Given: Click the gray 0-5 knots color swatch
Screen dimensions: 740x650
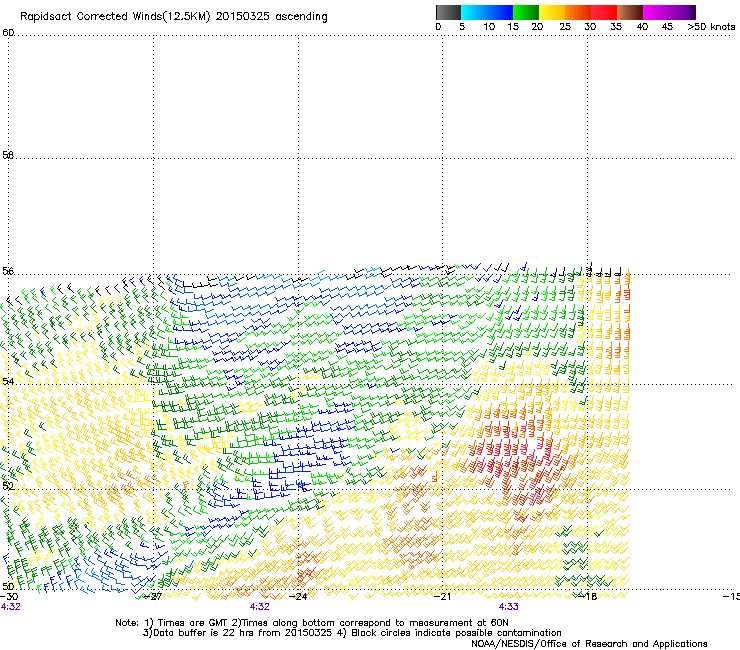Looking at the screenshot, I should coord(448,12).
